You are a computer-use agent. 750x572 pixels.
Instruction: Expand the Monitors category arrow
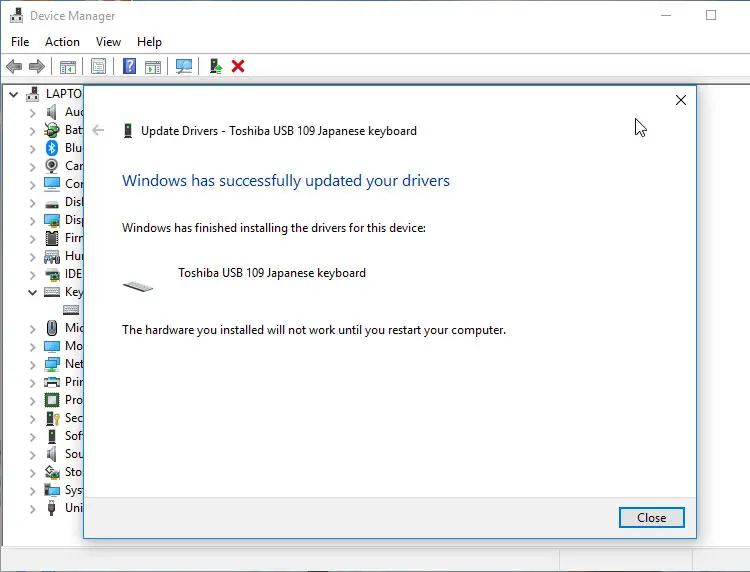[x=33, y=347]
